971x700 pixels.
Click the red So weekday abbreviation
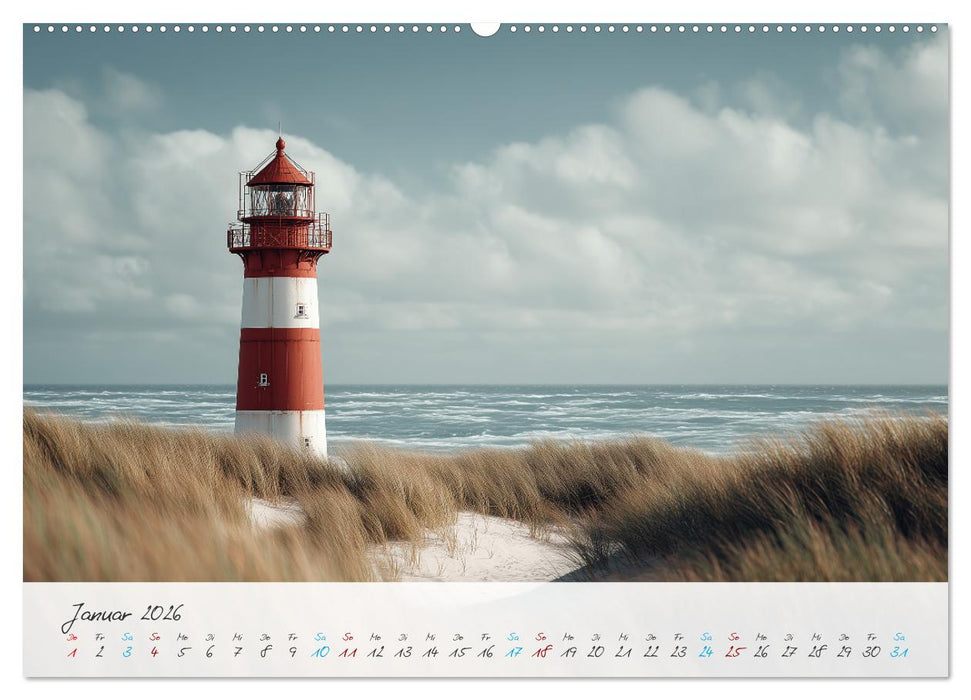[x=154, y=637]
